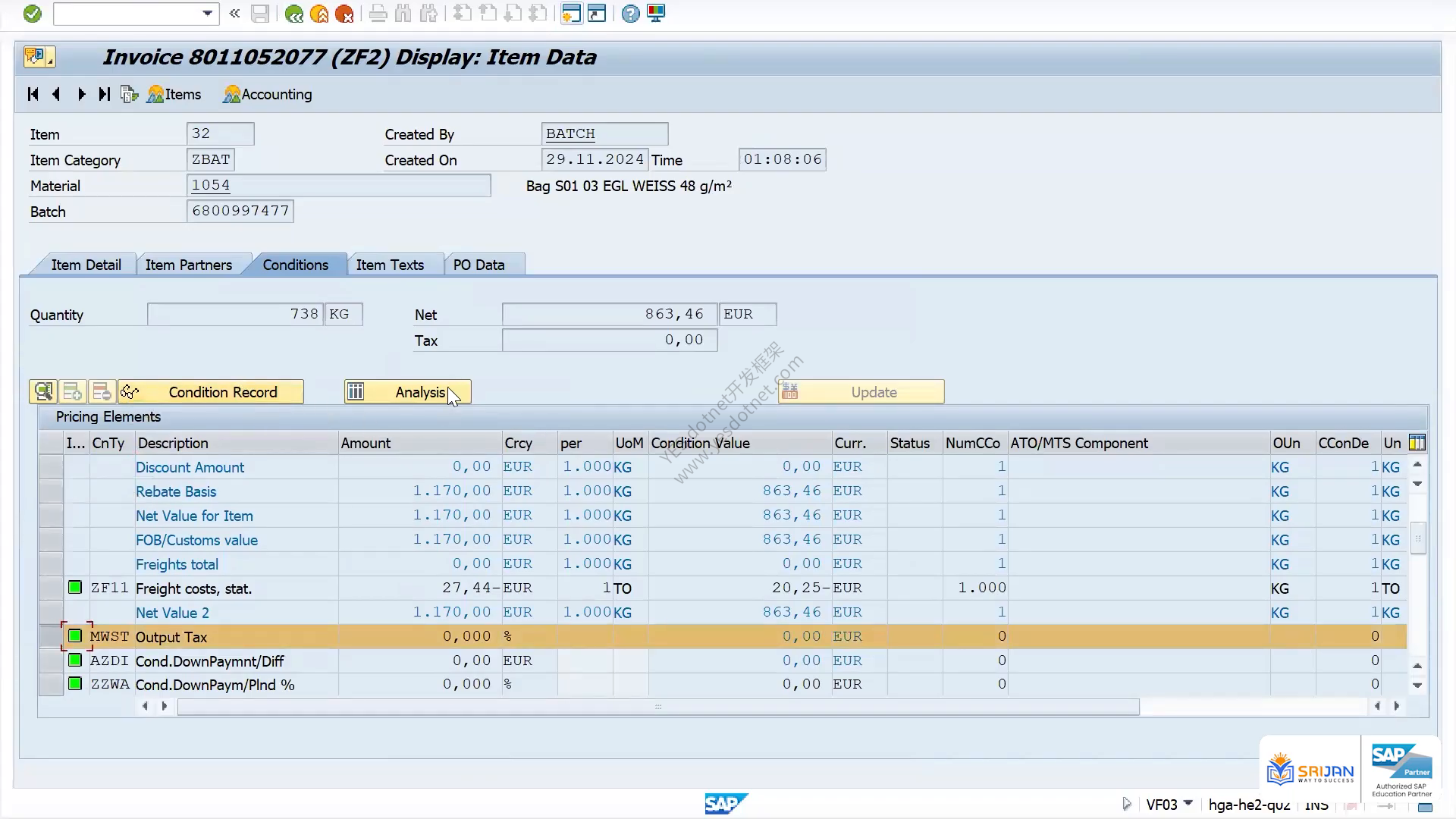Open the table column settings icon

(x=1417, y=443)
